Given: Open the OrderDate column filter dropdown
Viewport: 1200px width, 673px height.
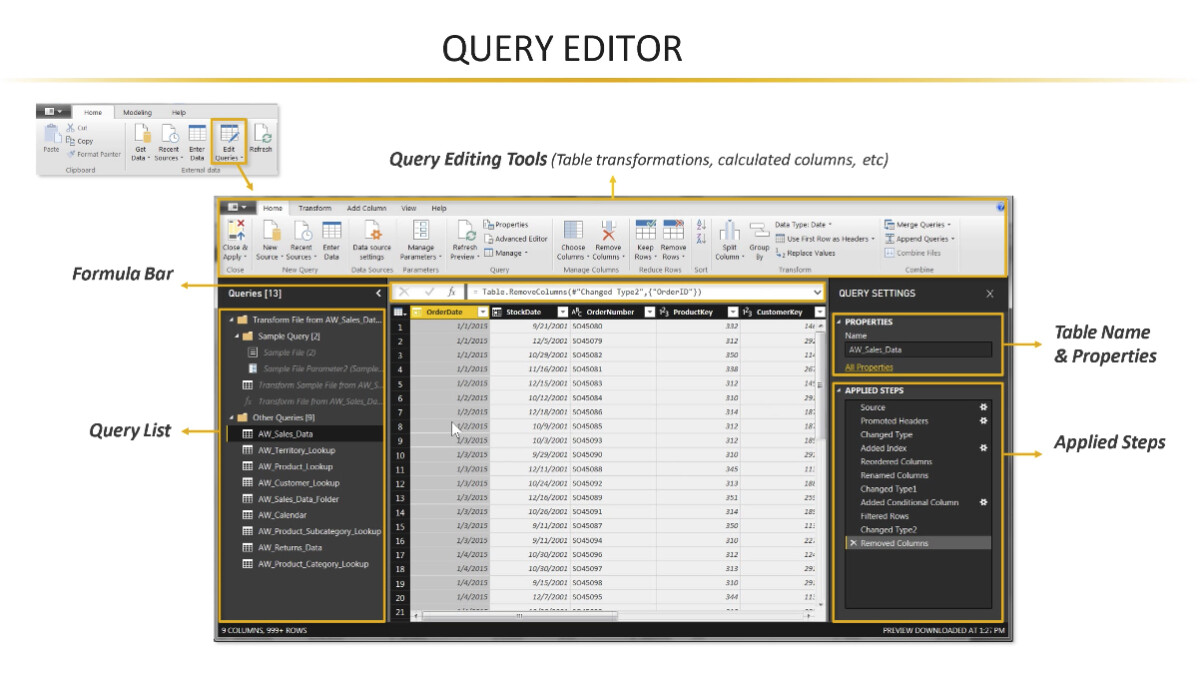Looking at the screenshot, I should (481, 312).
